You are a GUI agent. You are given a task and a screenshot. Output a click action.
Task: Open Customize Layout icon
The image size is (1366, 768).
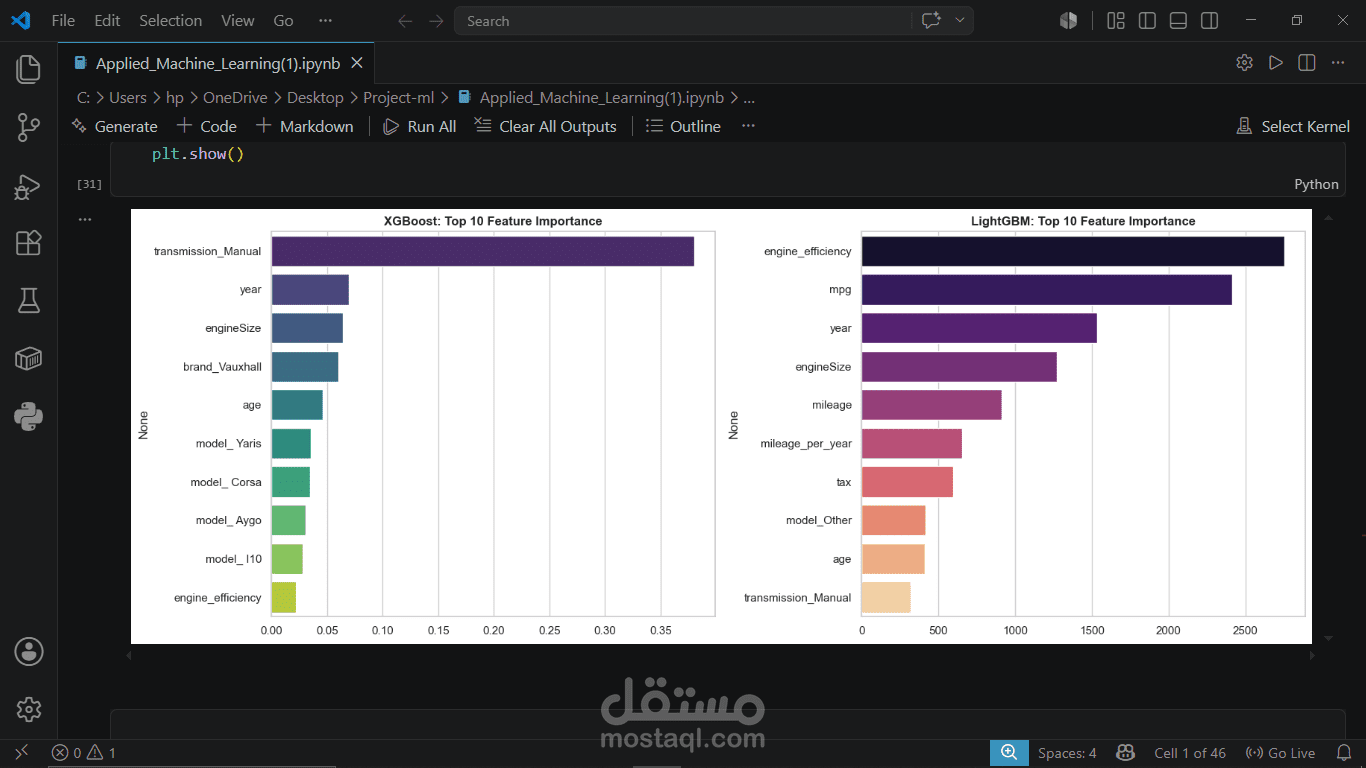(x=1116, y=20)
